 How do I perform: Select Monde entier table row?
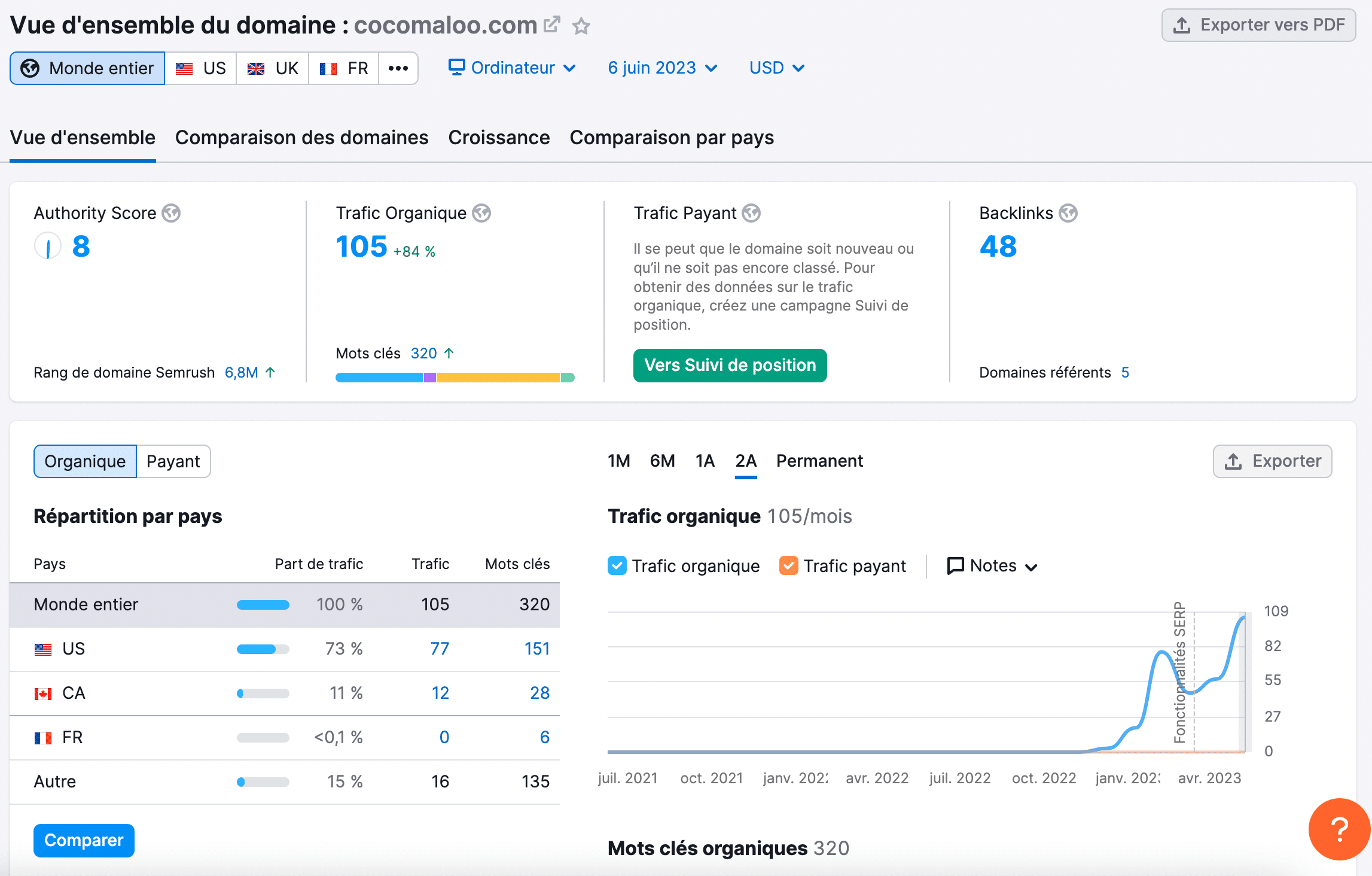(x=285, y=605)
